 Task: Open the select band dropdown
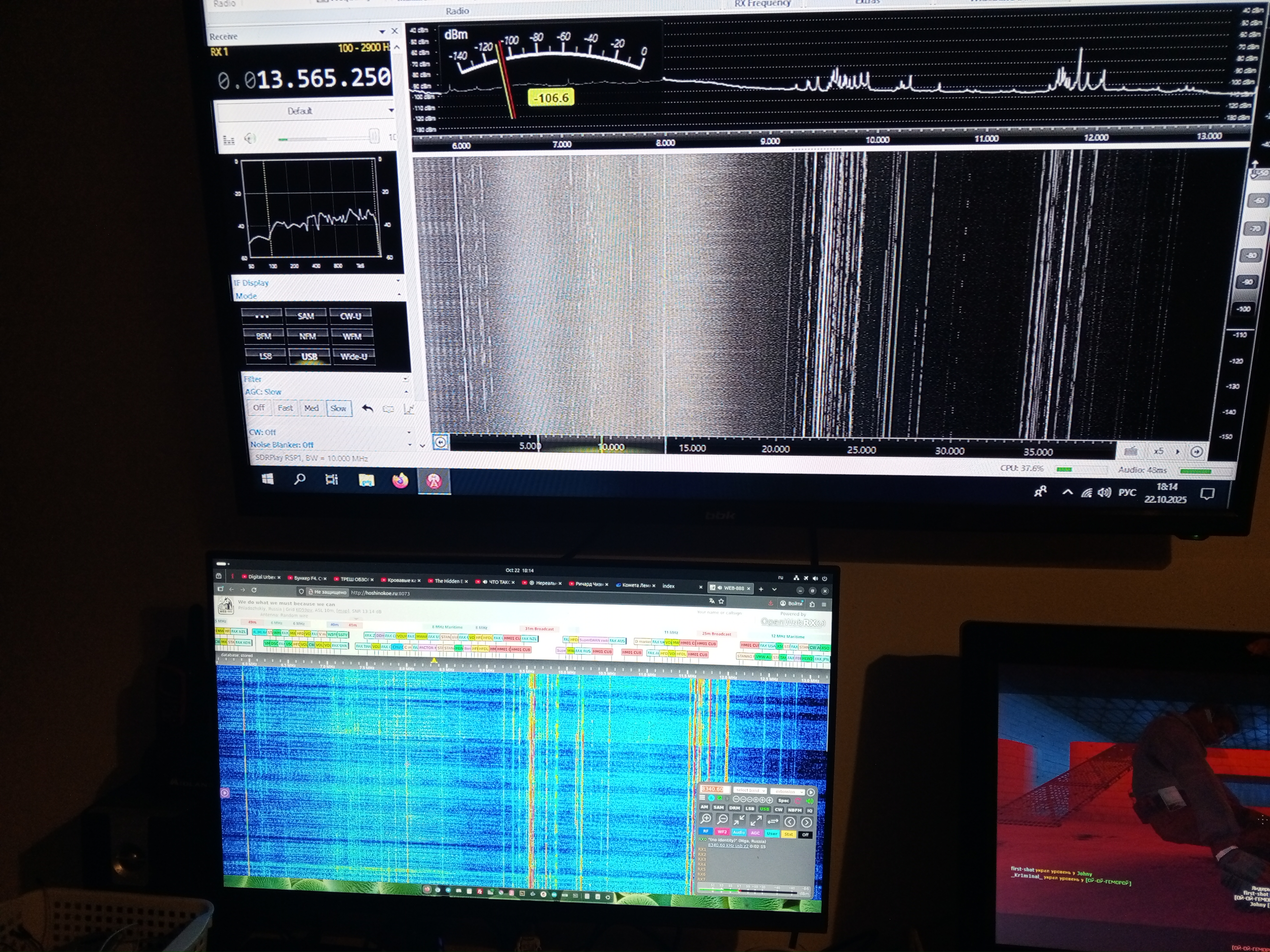pyautogui.click(x=750, y=791)
